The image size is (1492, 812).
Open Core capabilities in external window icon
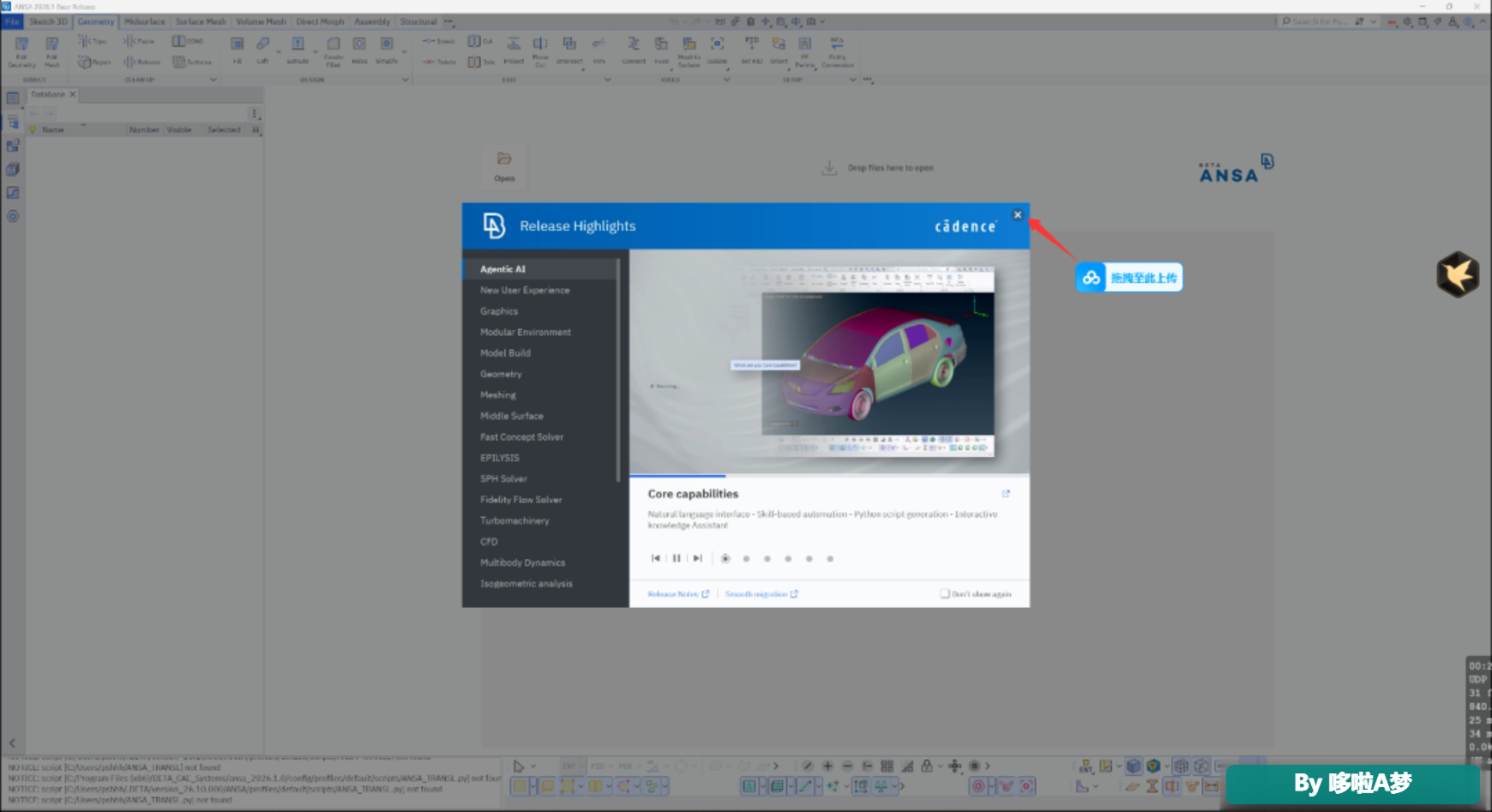1006,494
